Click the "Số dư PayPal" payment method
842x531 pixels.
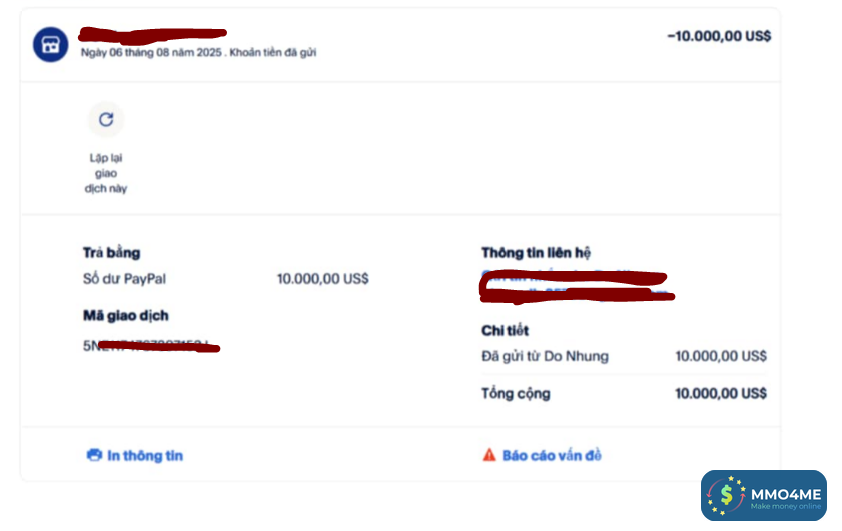coord(124,279)
